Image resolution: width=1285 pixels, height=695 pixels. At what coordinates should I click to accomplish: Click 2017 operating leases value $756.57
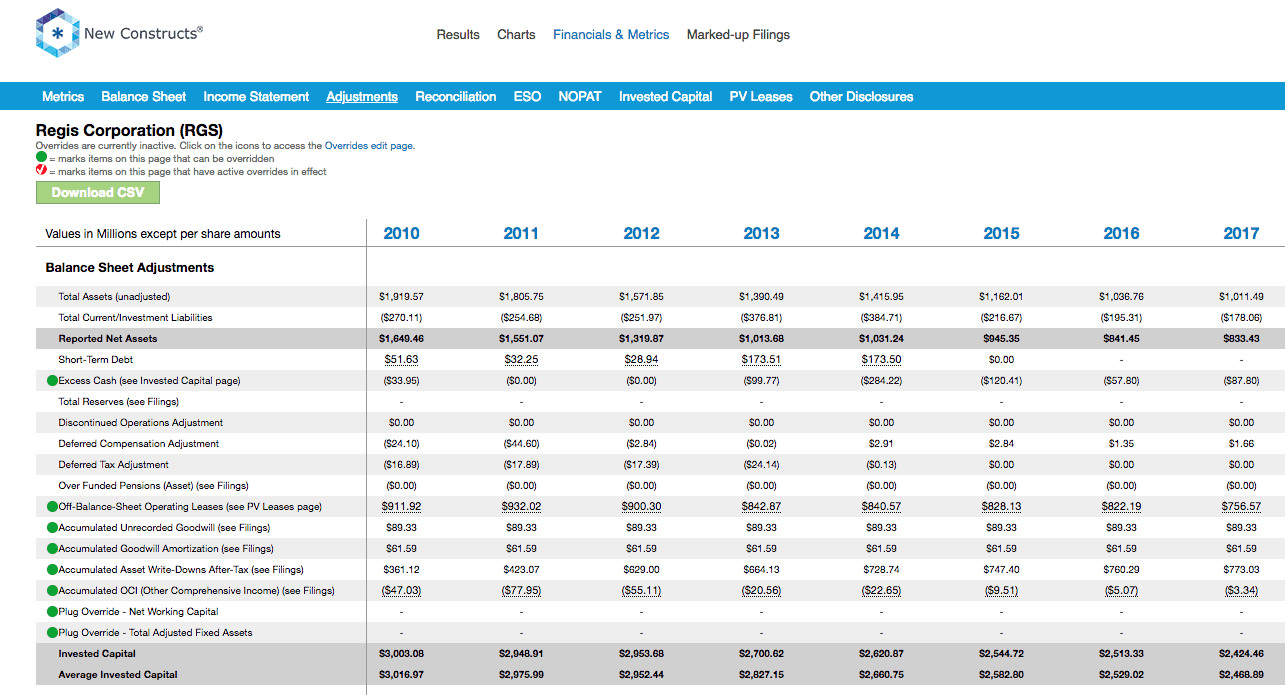pos(1241,507)
